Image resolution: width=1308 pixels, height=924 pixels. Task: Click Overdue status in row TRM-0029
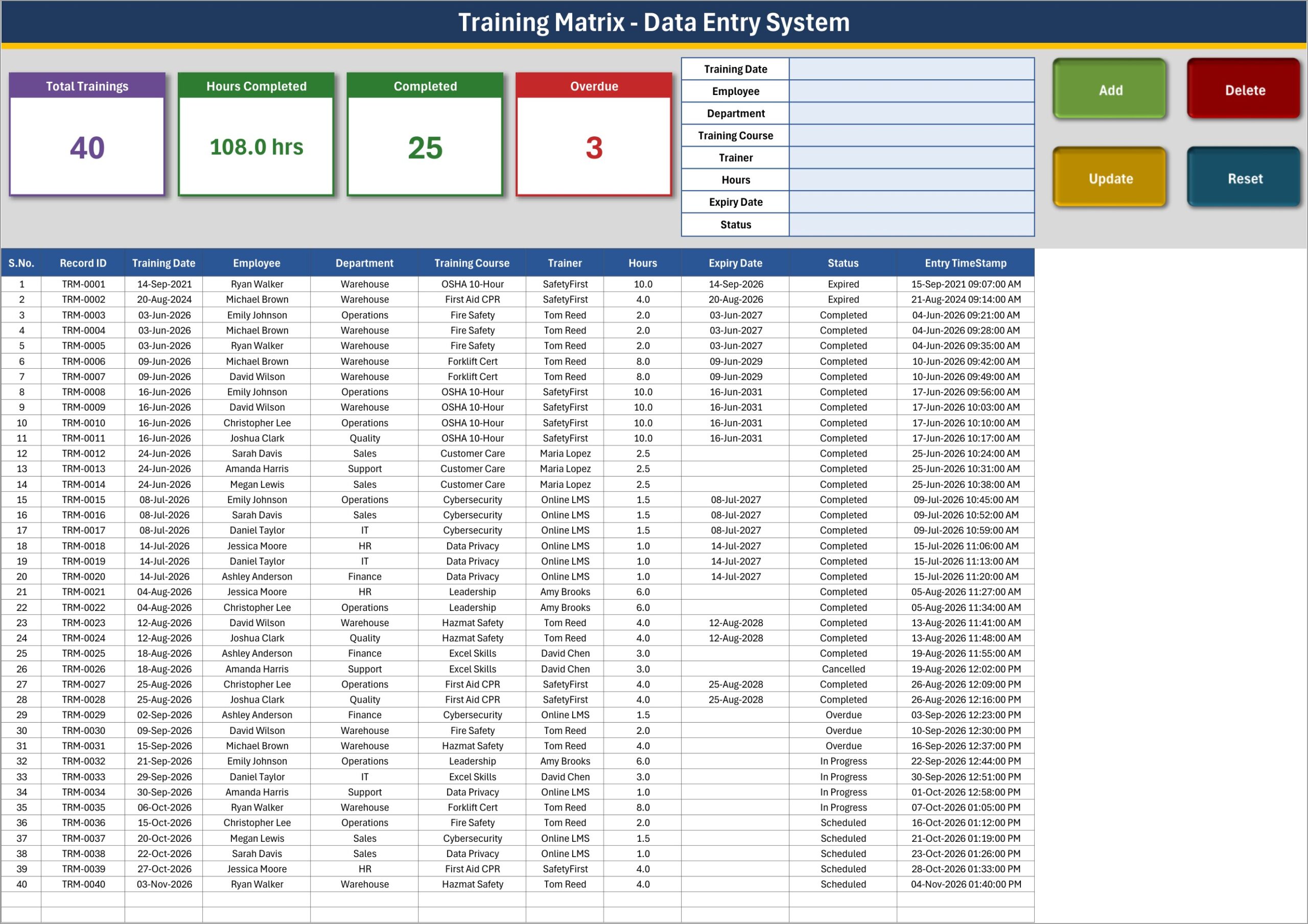point(843,715)
